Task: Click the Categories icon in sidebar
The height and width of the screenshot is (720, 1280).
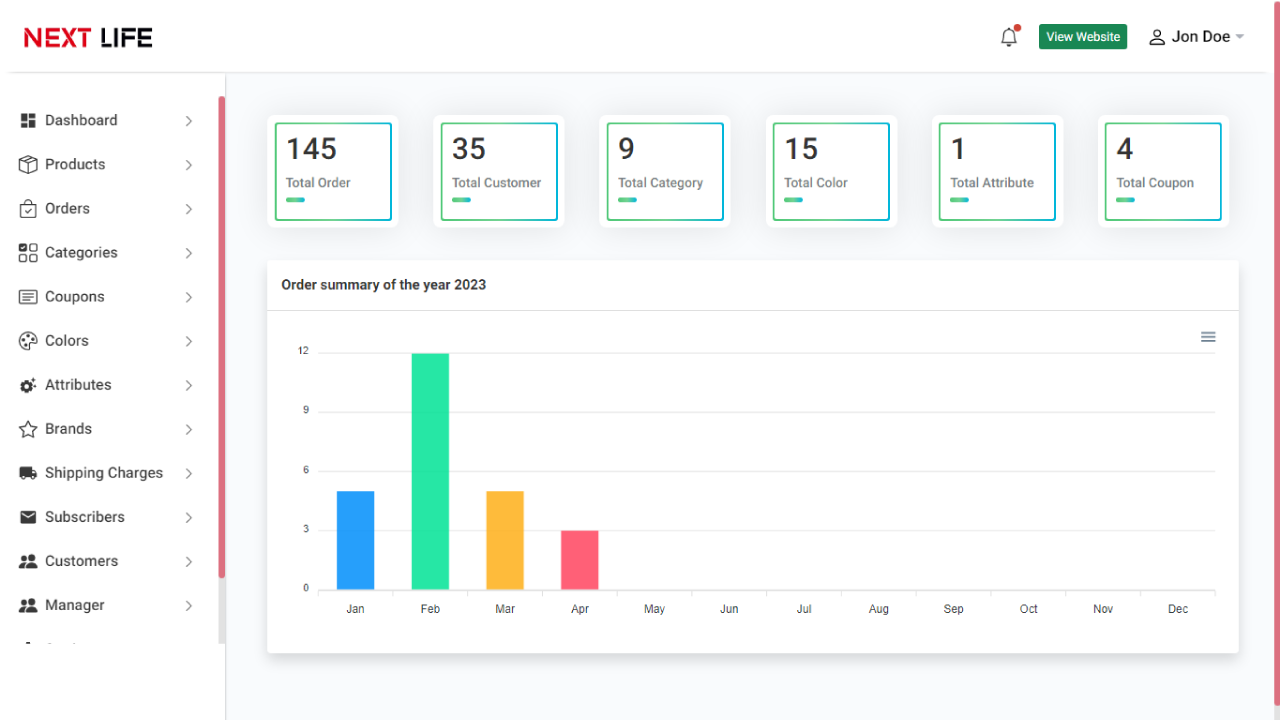Action: coord(28,252)
